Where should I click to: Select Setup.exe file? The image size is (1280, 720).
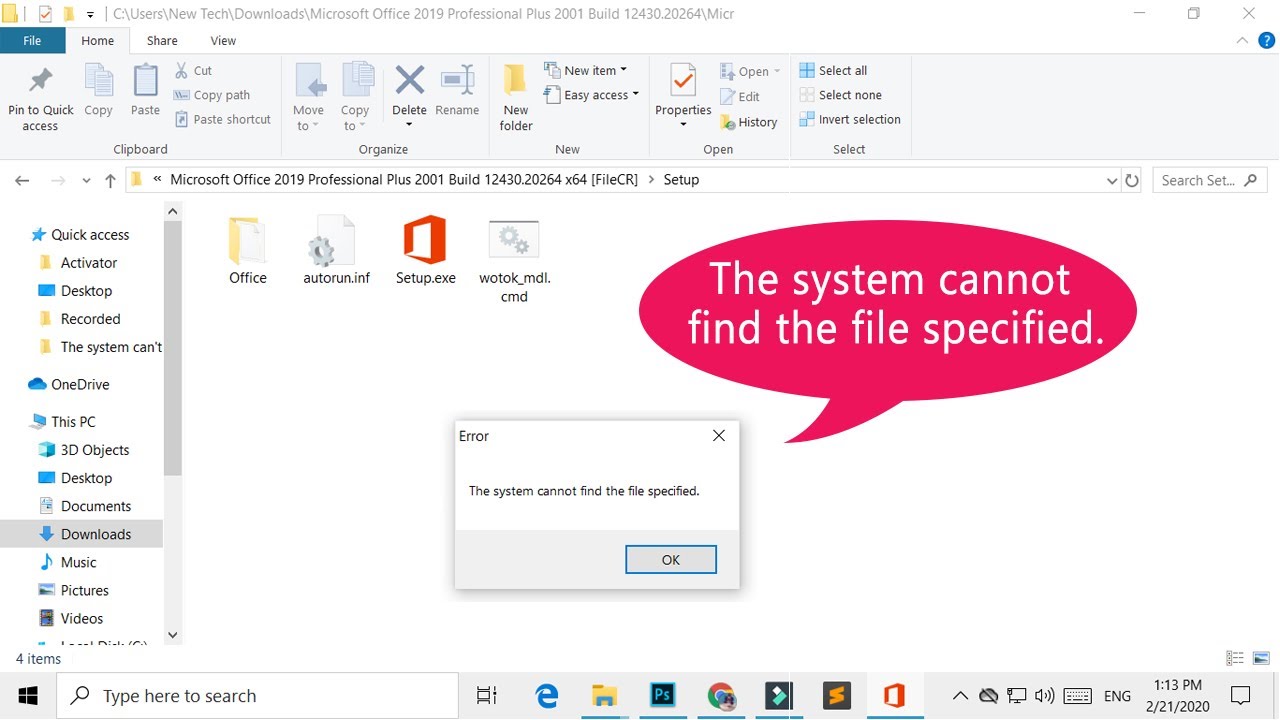tap(425, 250)
